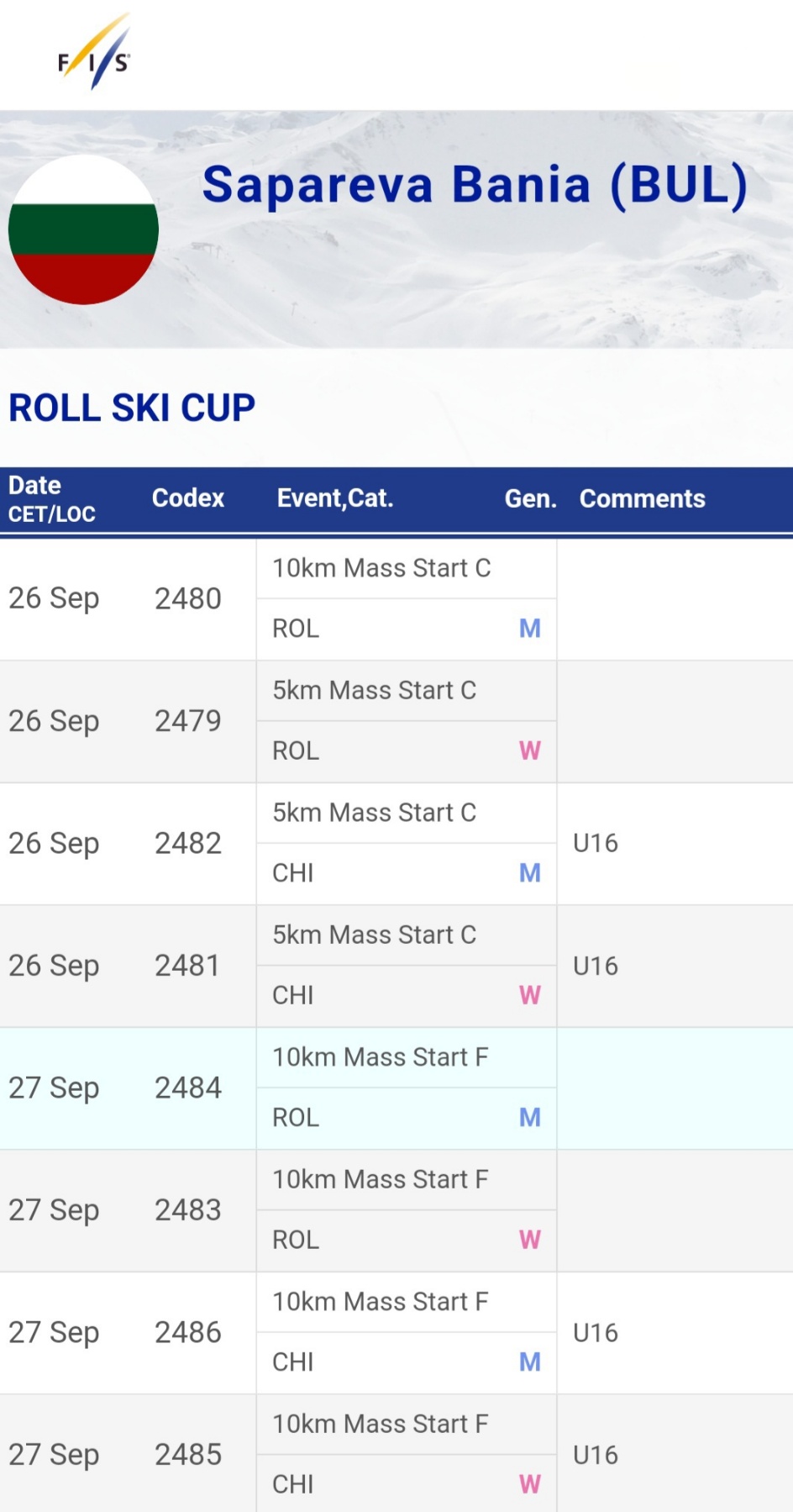Click the W gender icon for codex 2483
793x1512 pixels.
point(530,1240)
